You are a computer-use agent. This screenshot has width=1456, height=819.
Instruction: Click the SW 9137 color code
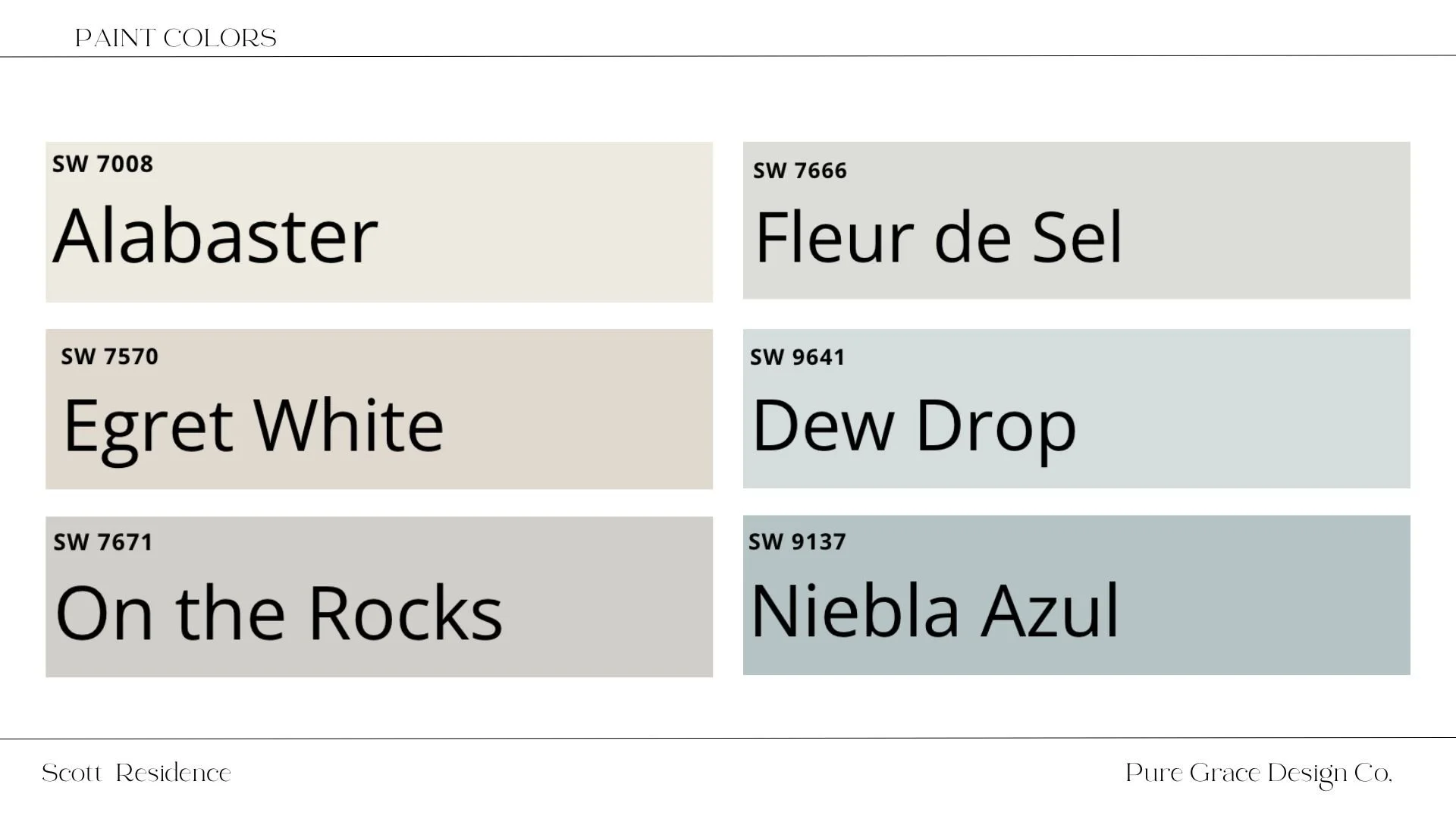point(797,541)
